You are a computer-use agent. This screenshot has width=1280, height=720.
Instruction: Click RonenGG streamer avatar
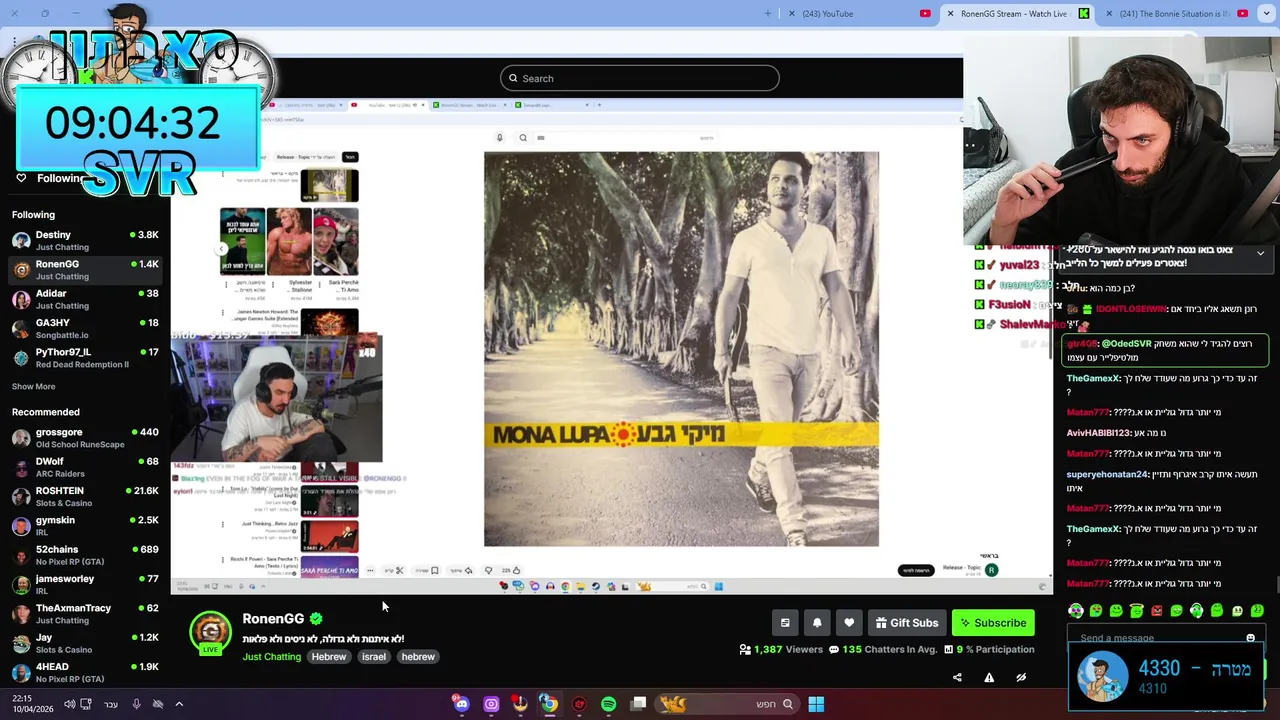point(211,632)
